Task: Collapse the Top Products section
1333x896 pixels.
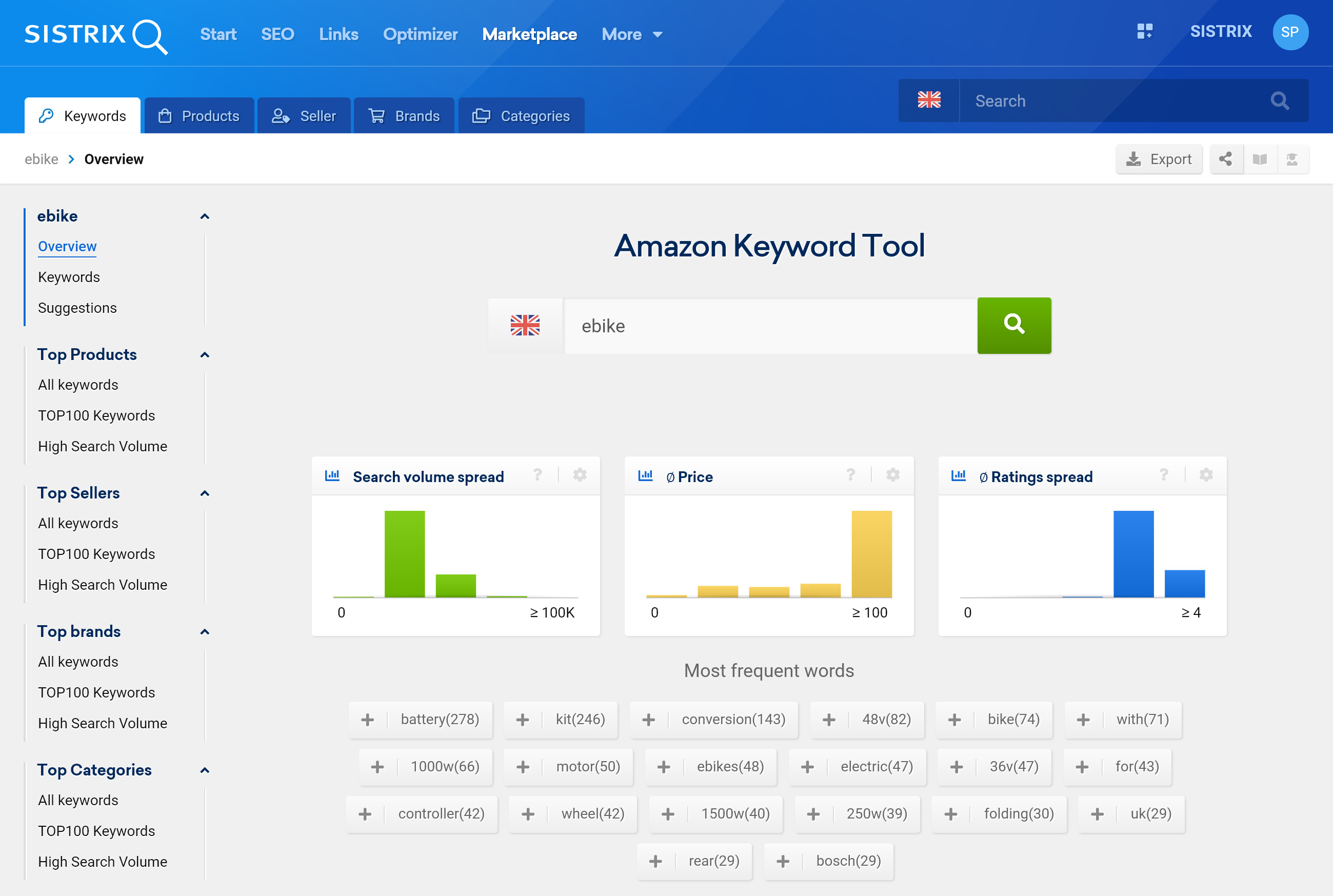Action: [205, 355]
